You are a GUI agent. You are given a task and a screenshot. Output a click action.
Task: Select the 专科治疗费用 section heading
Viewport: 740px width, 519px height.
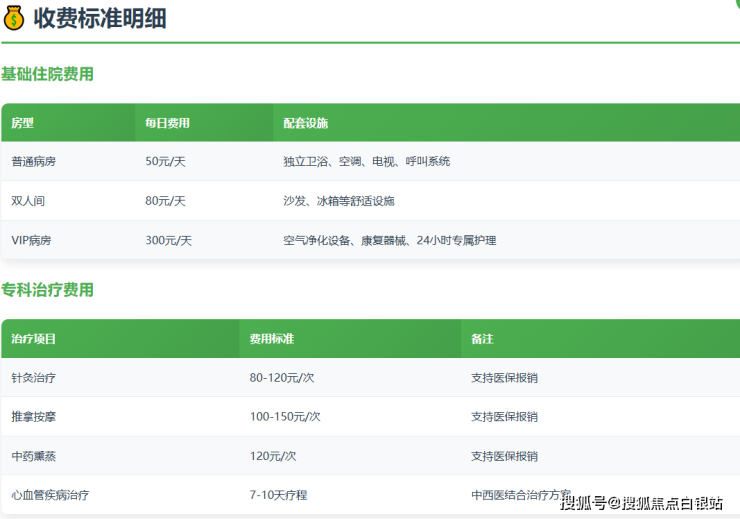click(47, 290)
